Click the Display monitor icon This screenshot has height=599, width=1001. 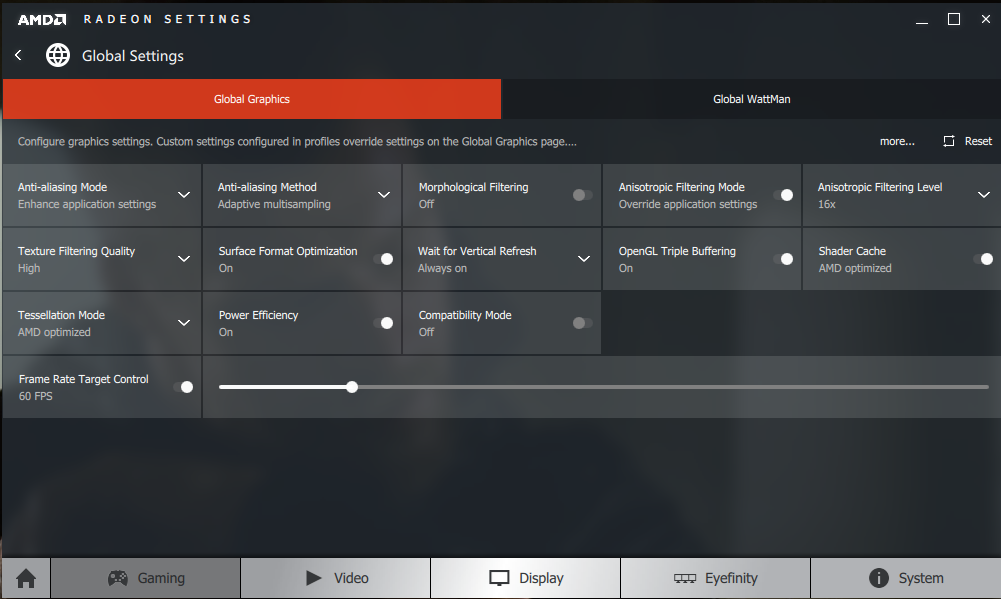[499, 578]
